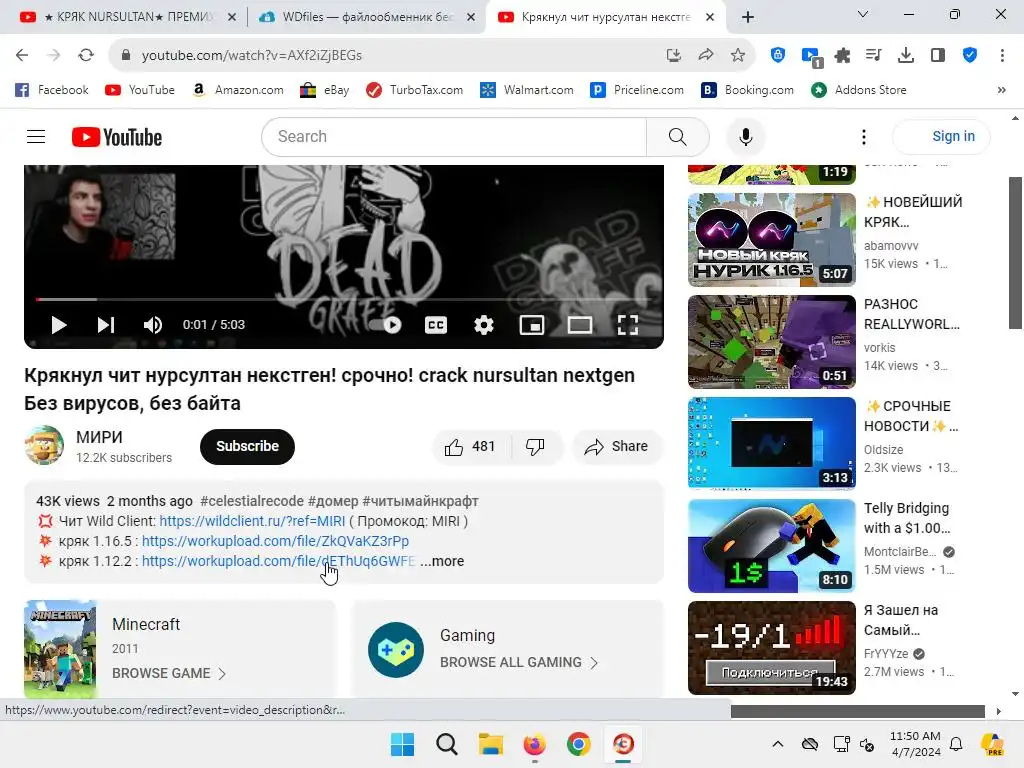This screenshot has height=768, width=1024.
Task: Toggle the autoplay switch in player
Action: (x=385, y=325)
